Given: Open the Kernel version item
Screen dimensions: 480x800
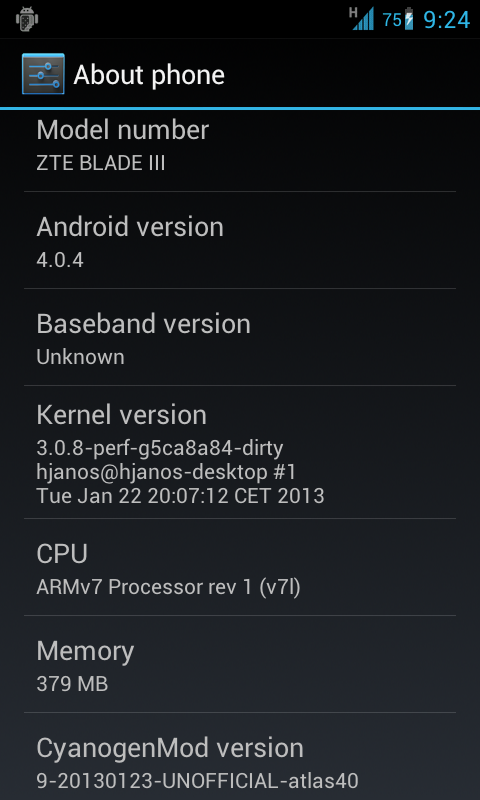Looking at the screenshot, I should point(240,452).
